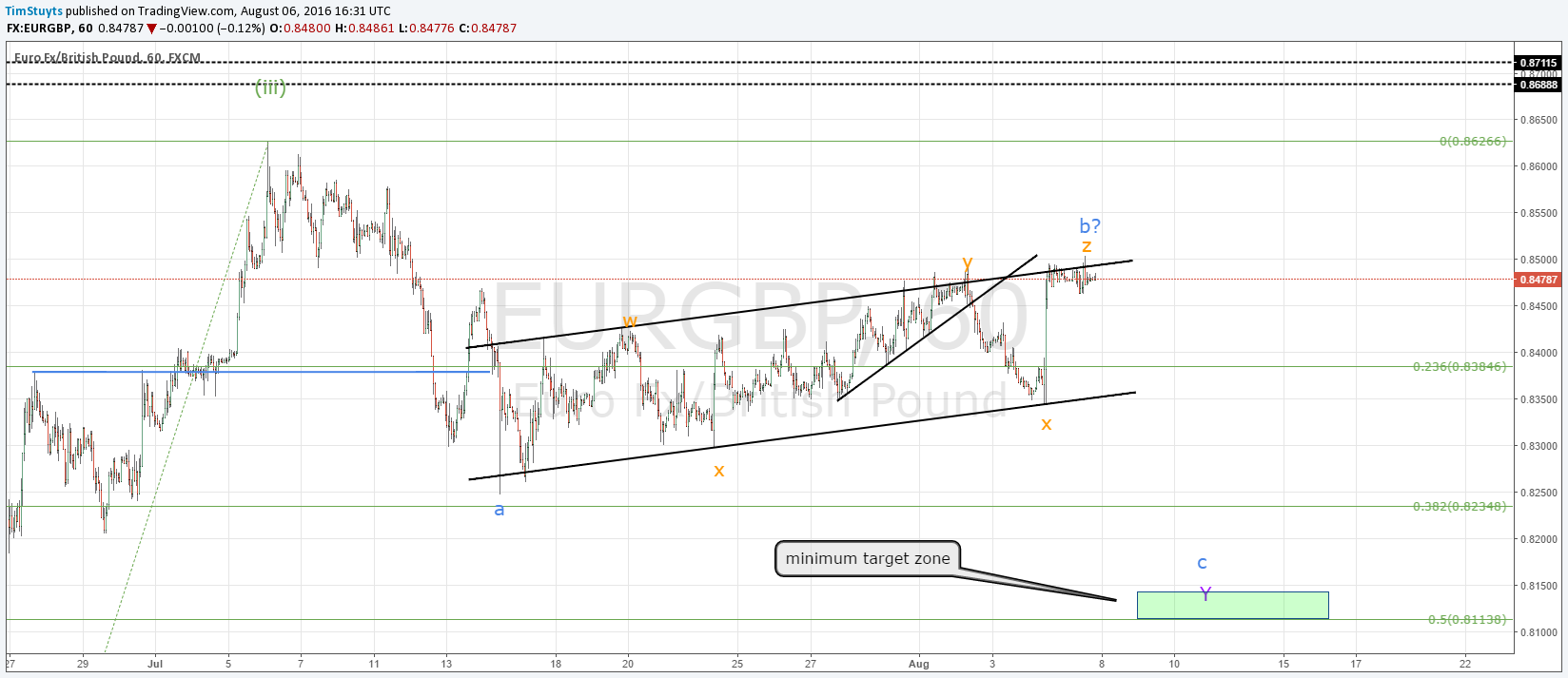The height and width of the screenshot is (678, 1568).
Task: Click the '22' date axis label
Action: tap(1465, 664)
